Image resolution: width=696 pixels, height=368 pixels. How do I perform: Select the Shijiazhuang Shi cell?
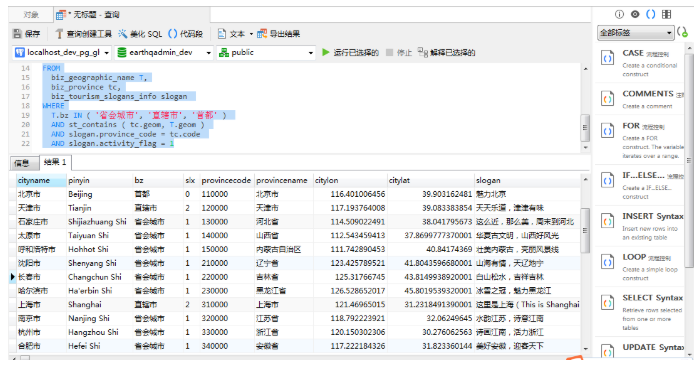point(99,222)
